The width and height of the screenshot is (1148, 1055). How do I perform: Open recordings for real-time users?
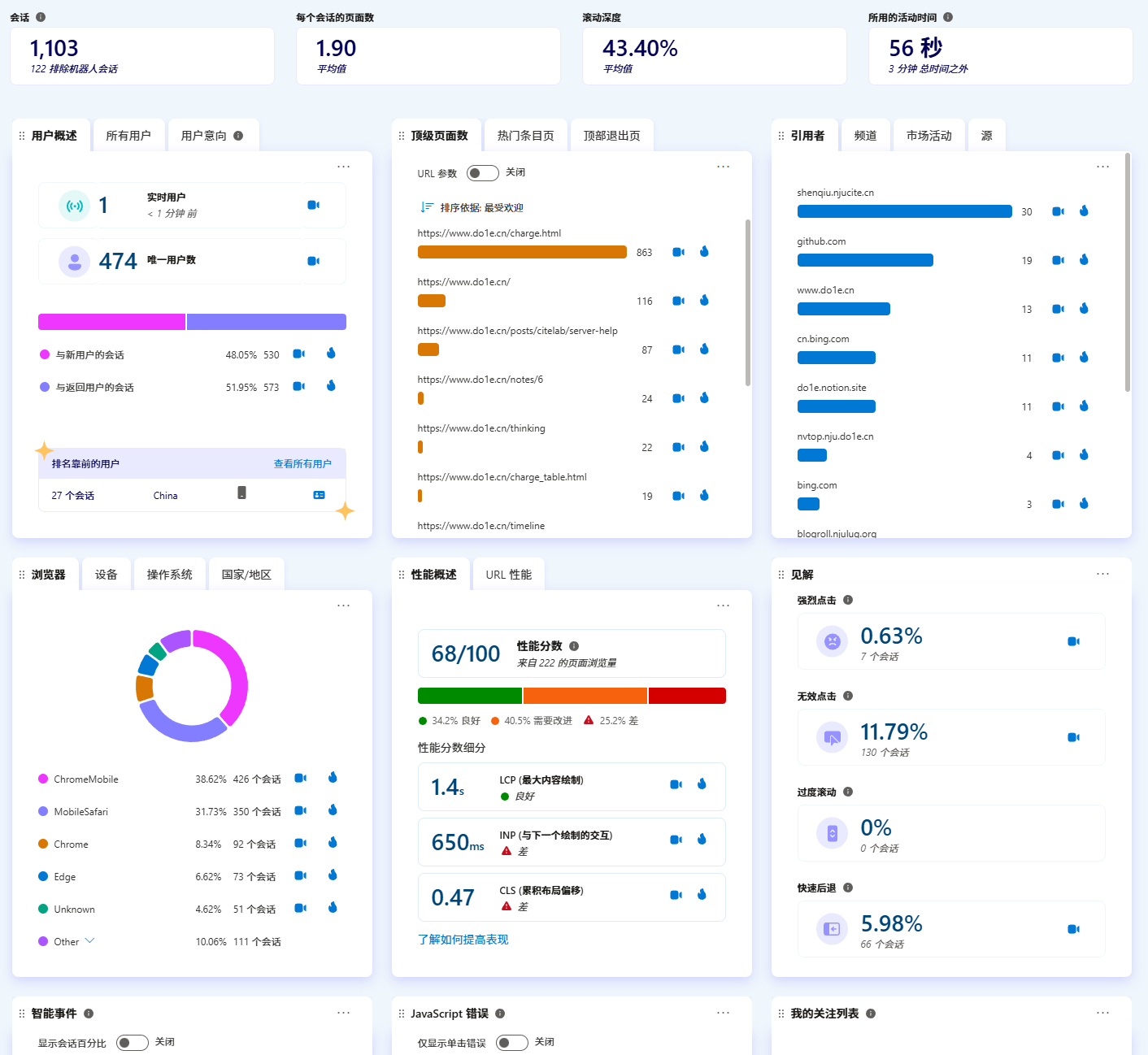click(x=313, y=205)
